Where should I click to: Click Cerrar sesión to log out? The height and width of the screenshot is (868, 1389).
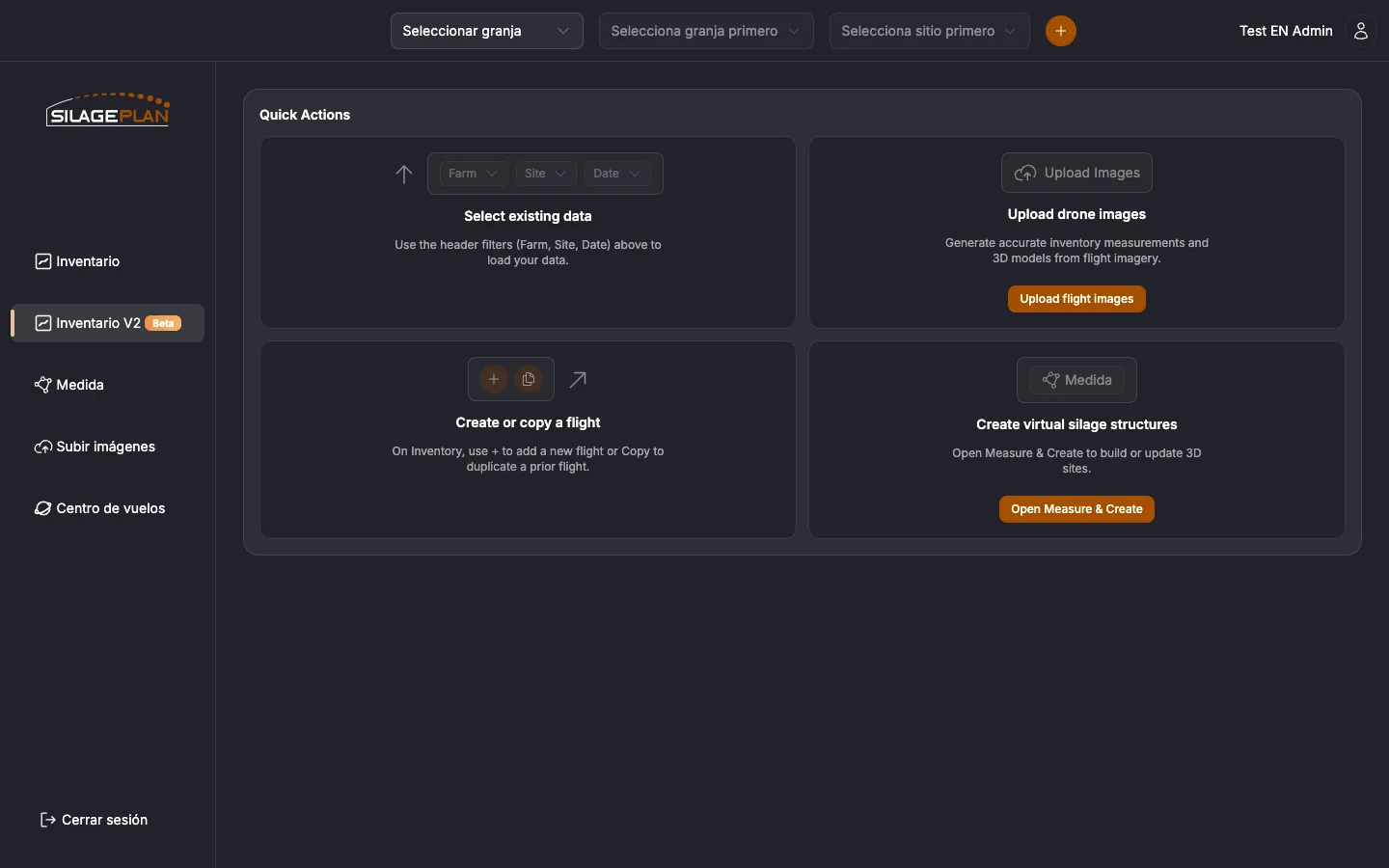pyautogui.click(x=94, y=820)
